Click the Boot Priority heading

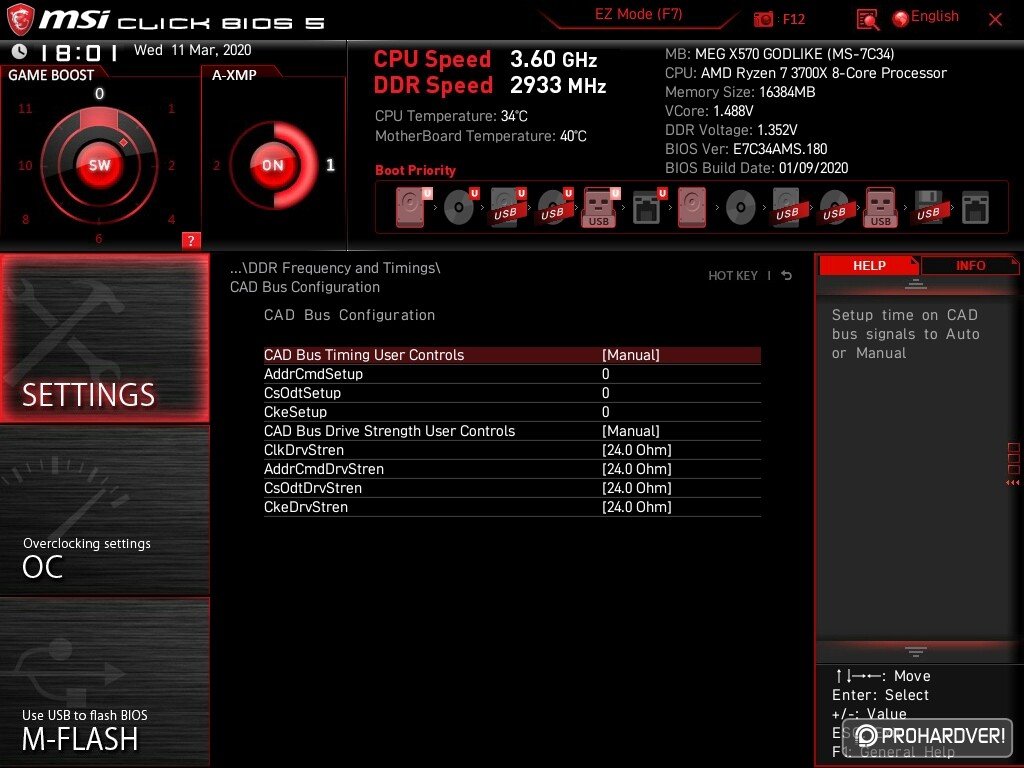coord(415,170)
